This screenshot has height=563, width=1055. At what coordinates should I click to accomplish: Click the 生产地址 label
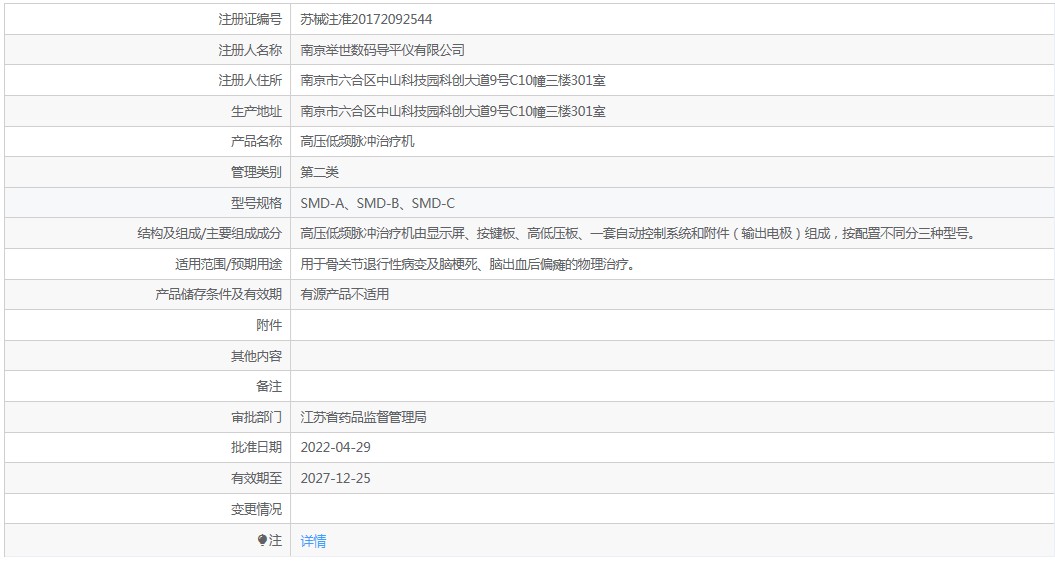256,112
